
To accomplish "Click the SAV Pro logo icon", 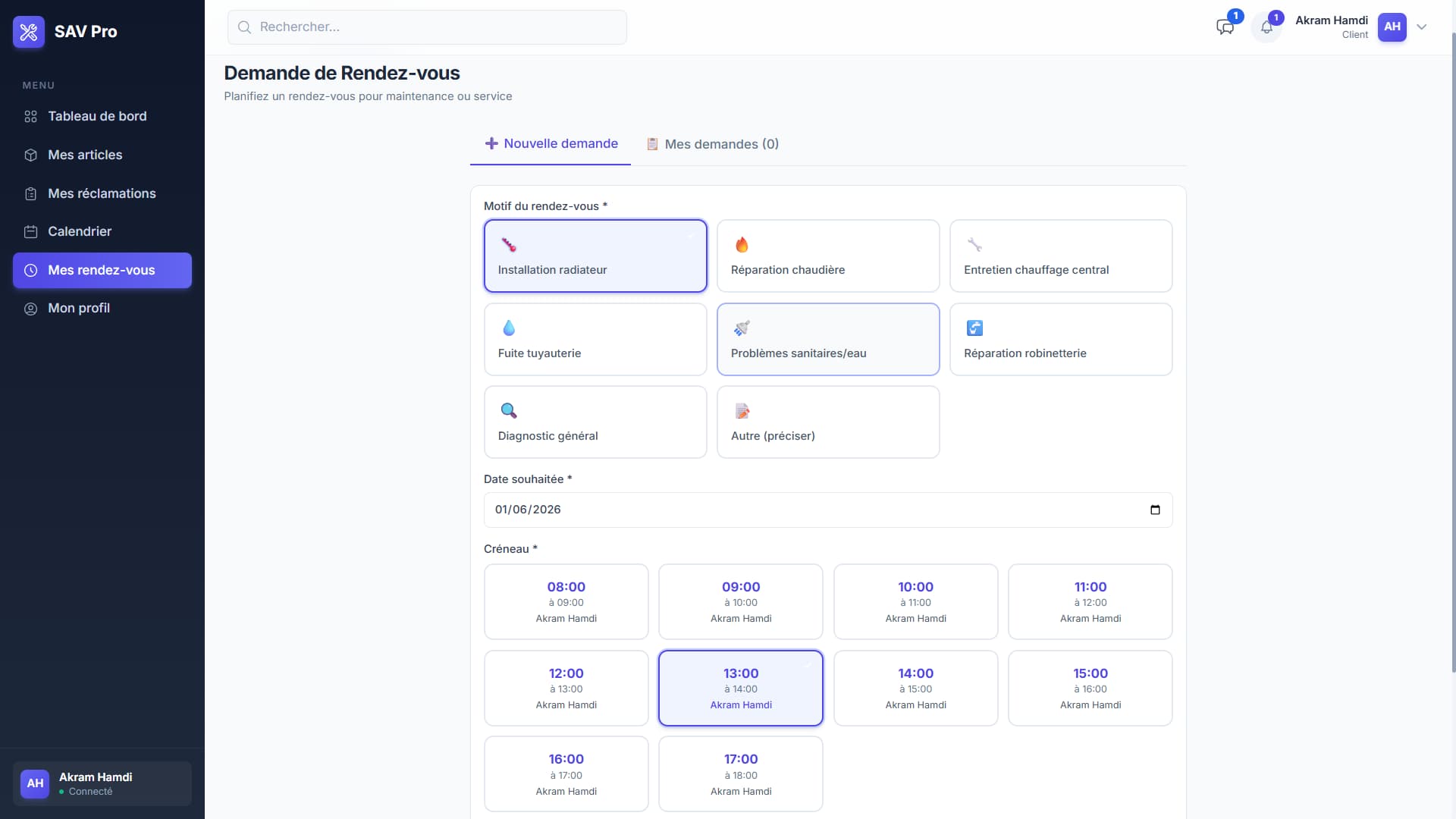I will [x=29, y=32].
